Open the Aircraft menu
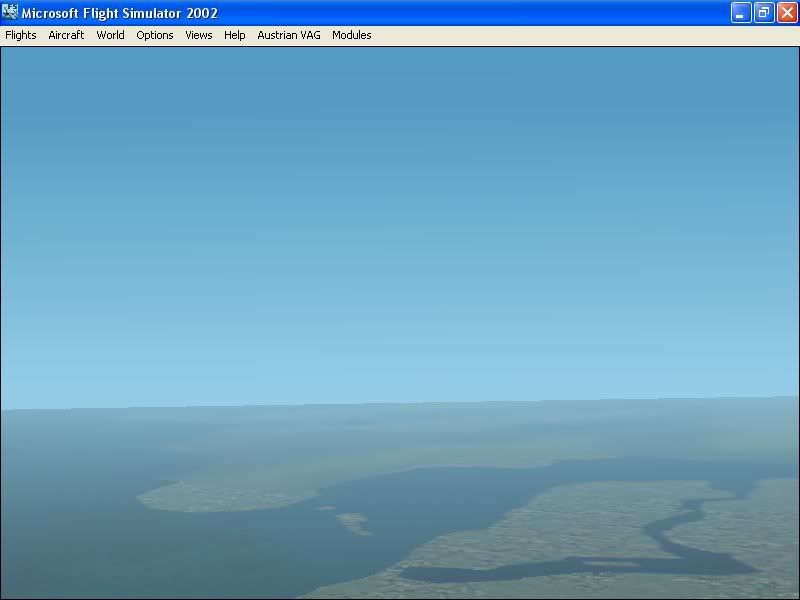Image resolution: width=800 pixels, height=600 pixels. coord(66,35)
